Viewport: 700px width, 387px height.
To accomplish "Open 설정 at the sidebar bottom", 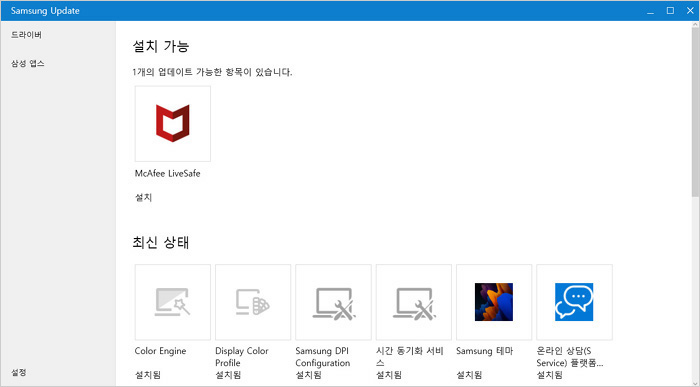I will click(19, 372).
